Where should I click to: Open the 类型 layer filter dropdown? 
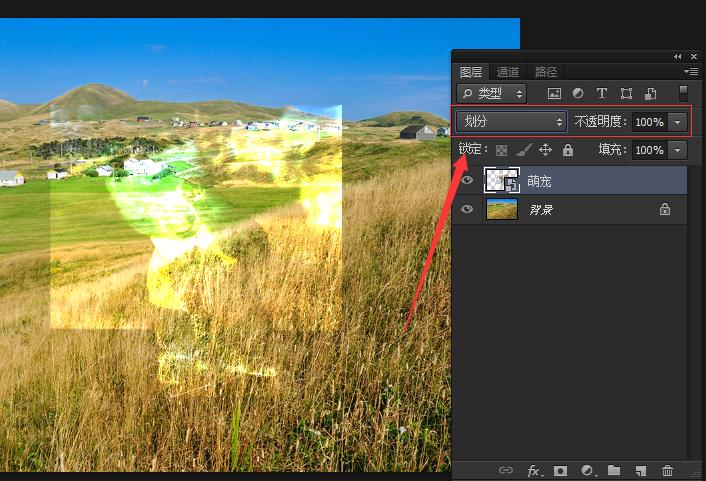point(492,93)
